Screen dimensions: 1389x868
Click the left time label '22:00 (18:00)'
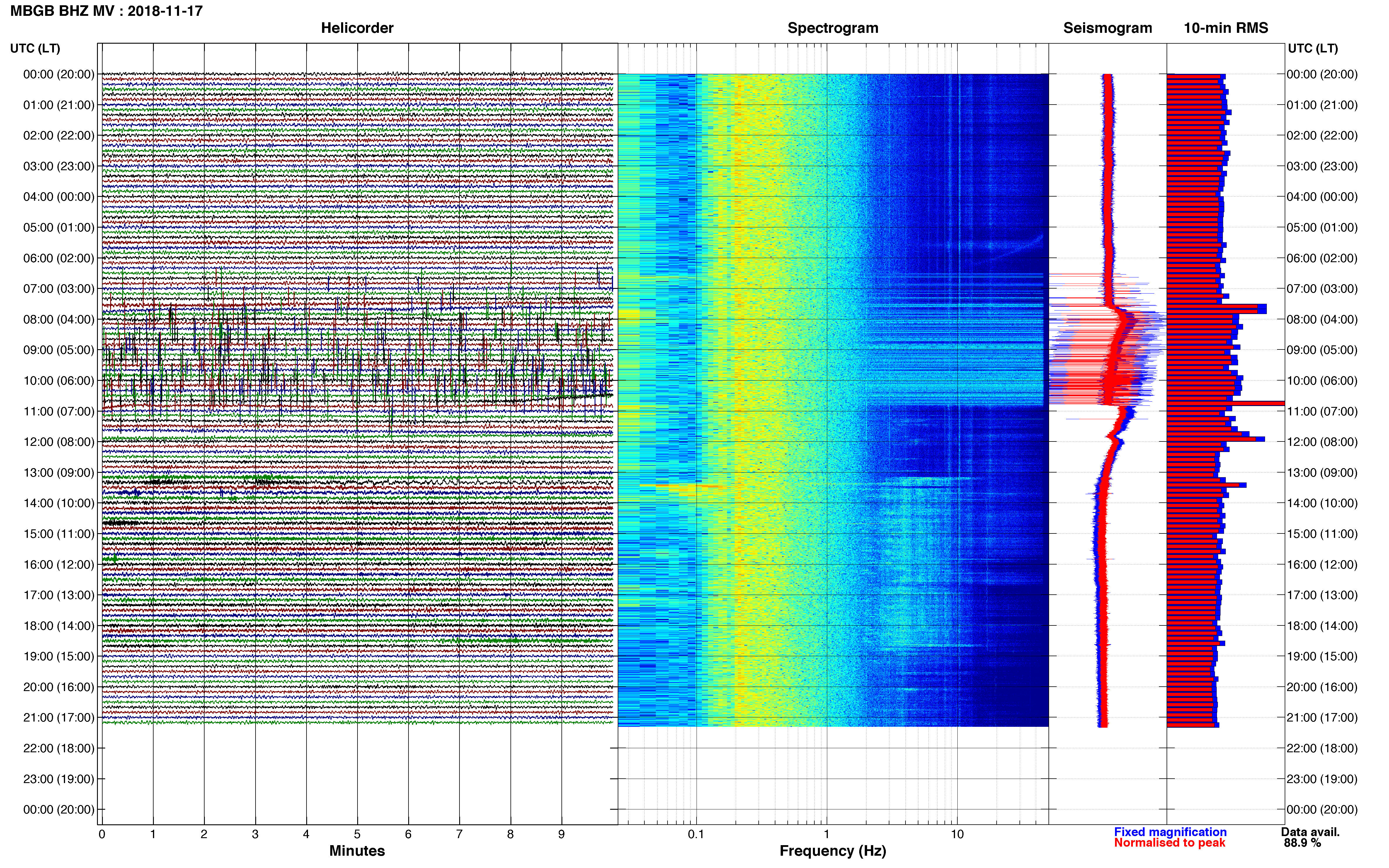[59, 748]
